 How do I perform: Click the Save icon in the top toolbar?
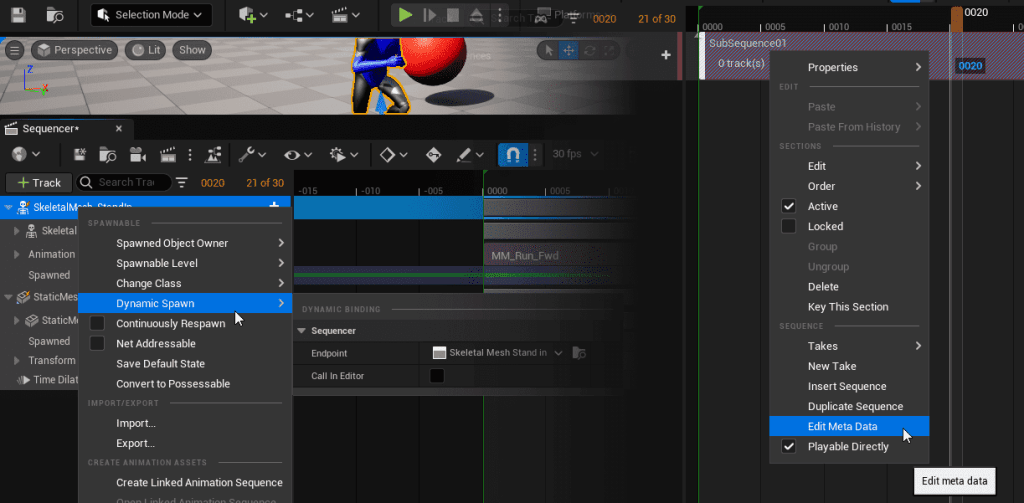click(18, 15)
